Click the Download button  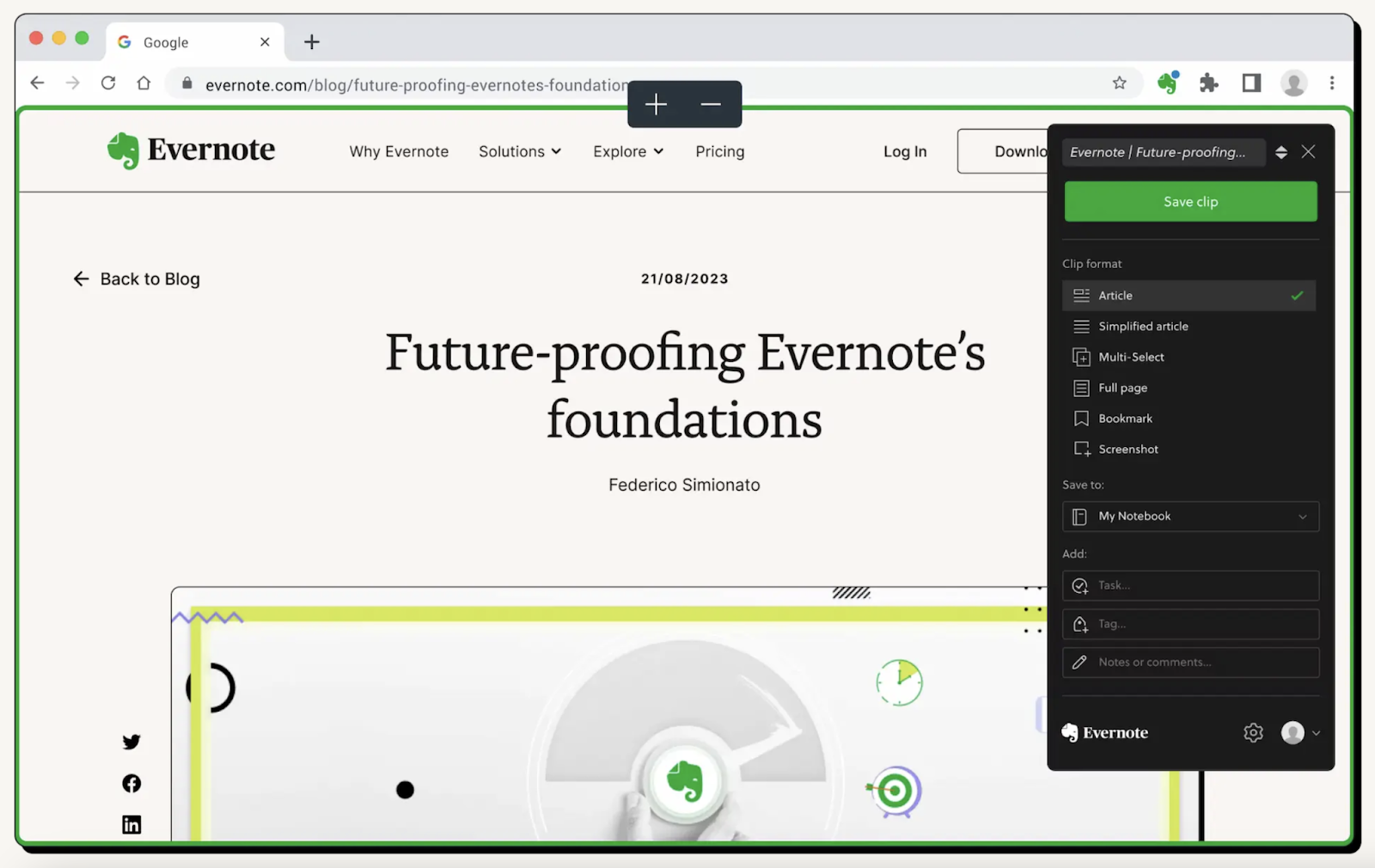(x=1003, y=151)
